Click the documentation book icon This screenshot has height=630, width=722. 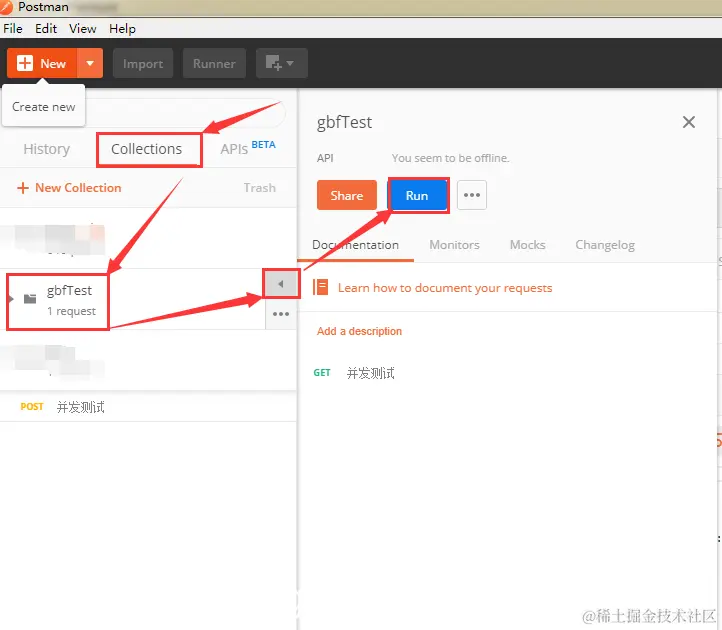[320, 287]
